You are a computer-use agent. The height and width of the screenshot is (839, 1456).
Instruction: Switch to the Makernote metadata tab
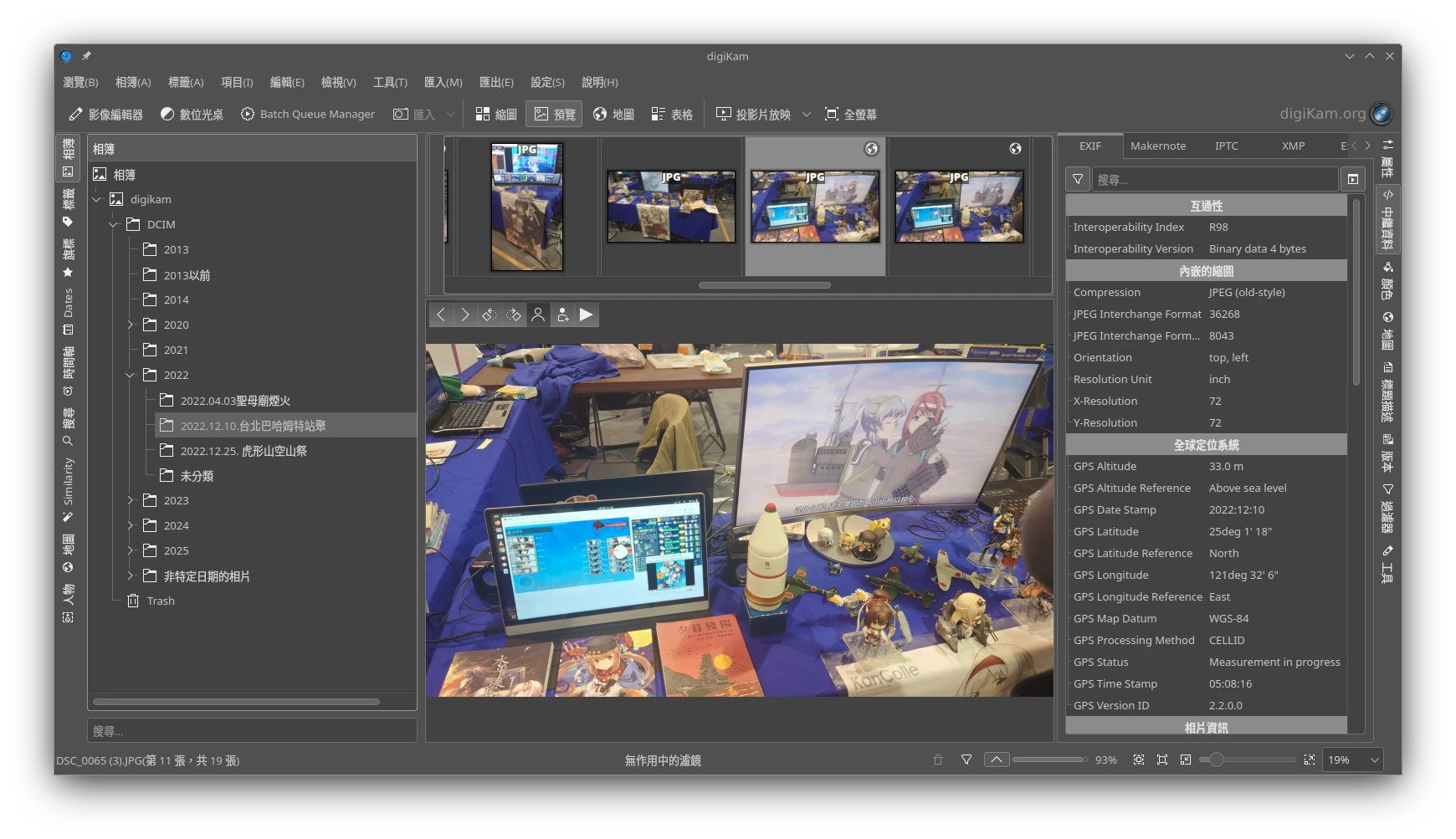pos(1157,146)
